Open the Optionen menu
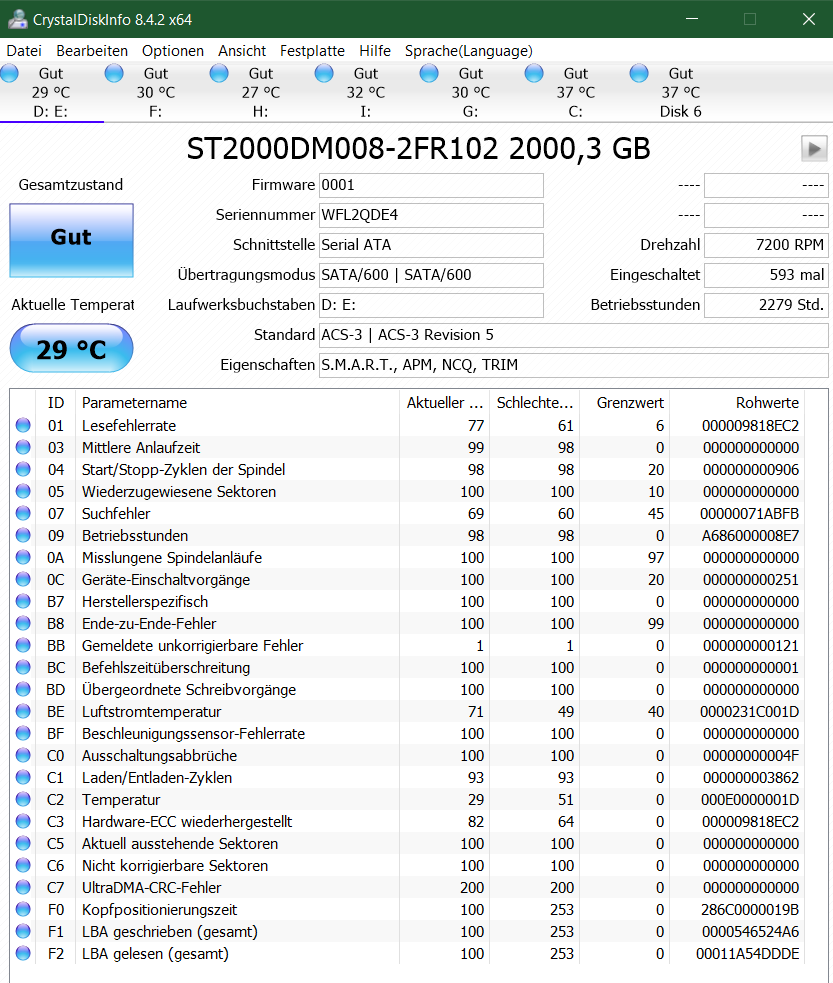 172,51
